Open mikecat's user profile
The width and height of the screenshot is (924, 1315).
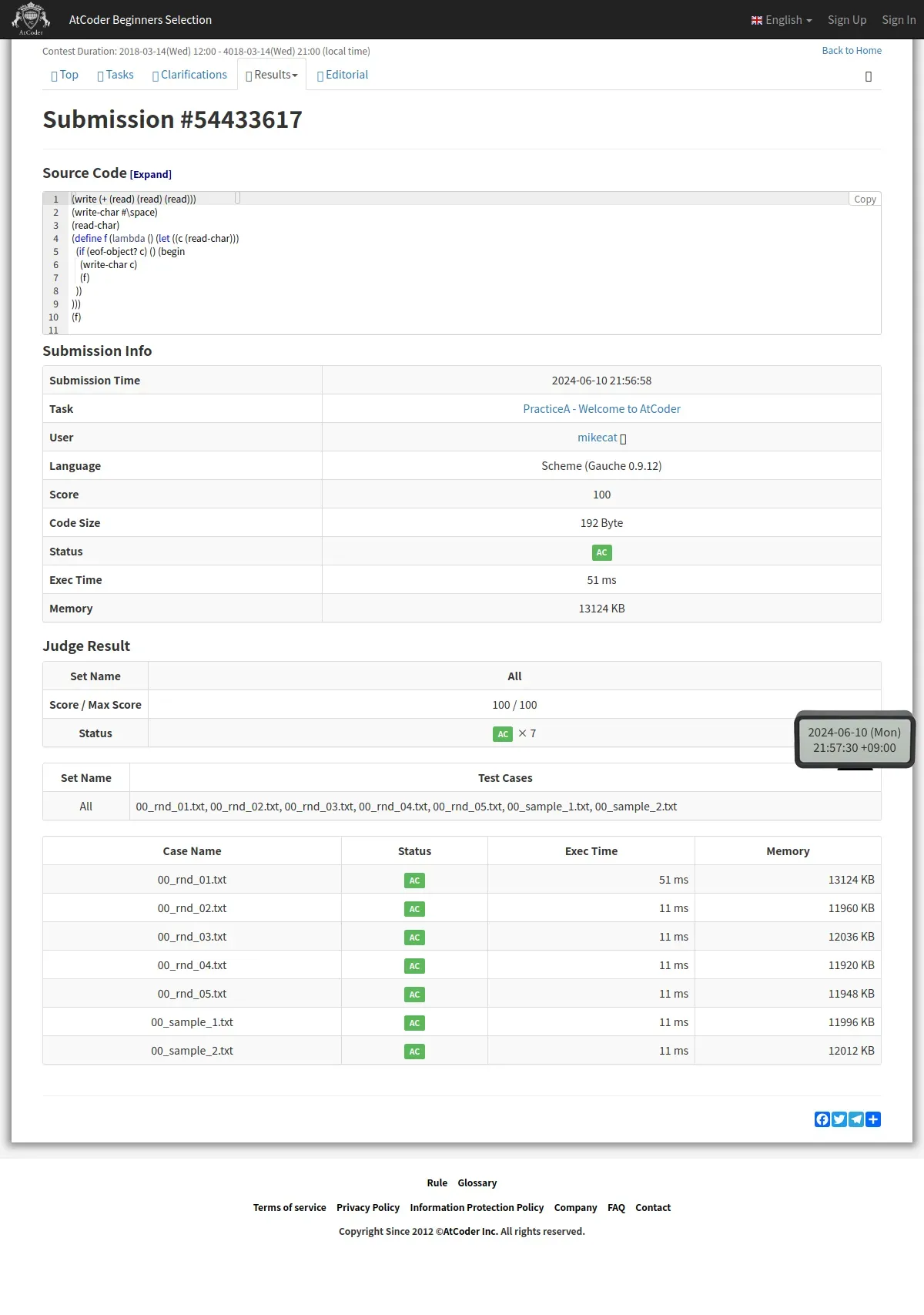point(598,438)
